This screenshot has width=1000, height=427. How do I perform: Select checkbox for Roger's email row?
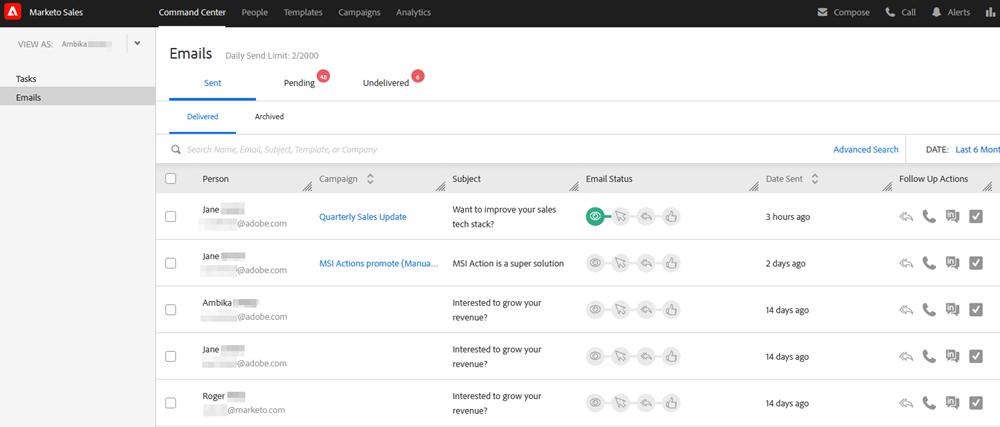(x=170, y=403)
